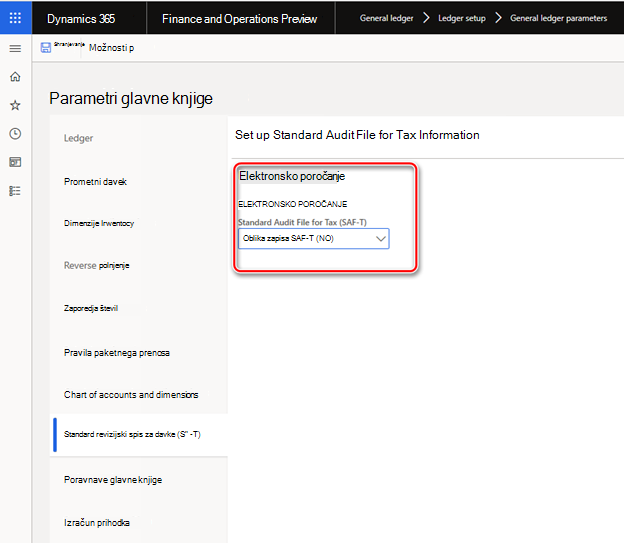Open Reverse polnjenje tab
Screen dimensions: 624x543
click(96, 266)
